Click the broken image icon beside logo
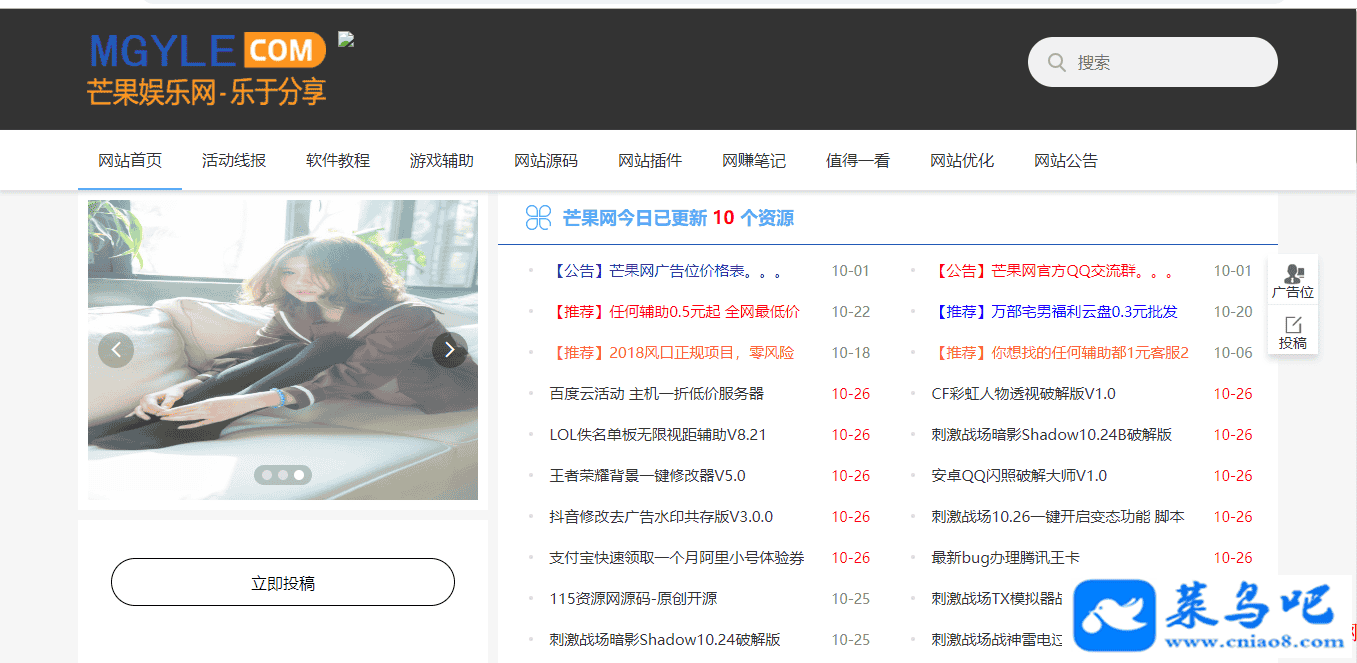 pos(346,40)
